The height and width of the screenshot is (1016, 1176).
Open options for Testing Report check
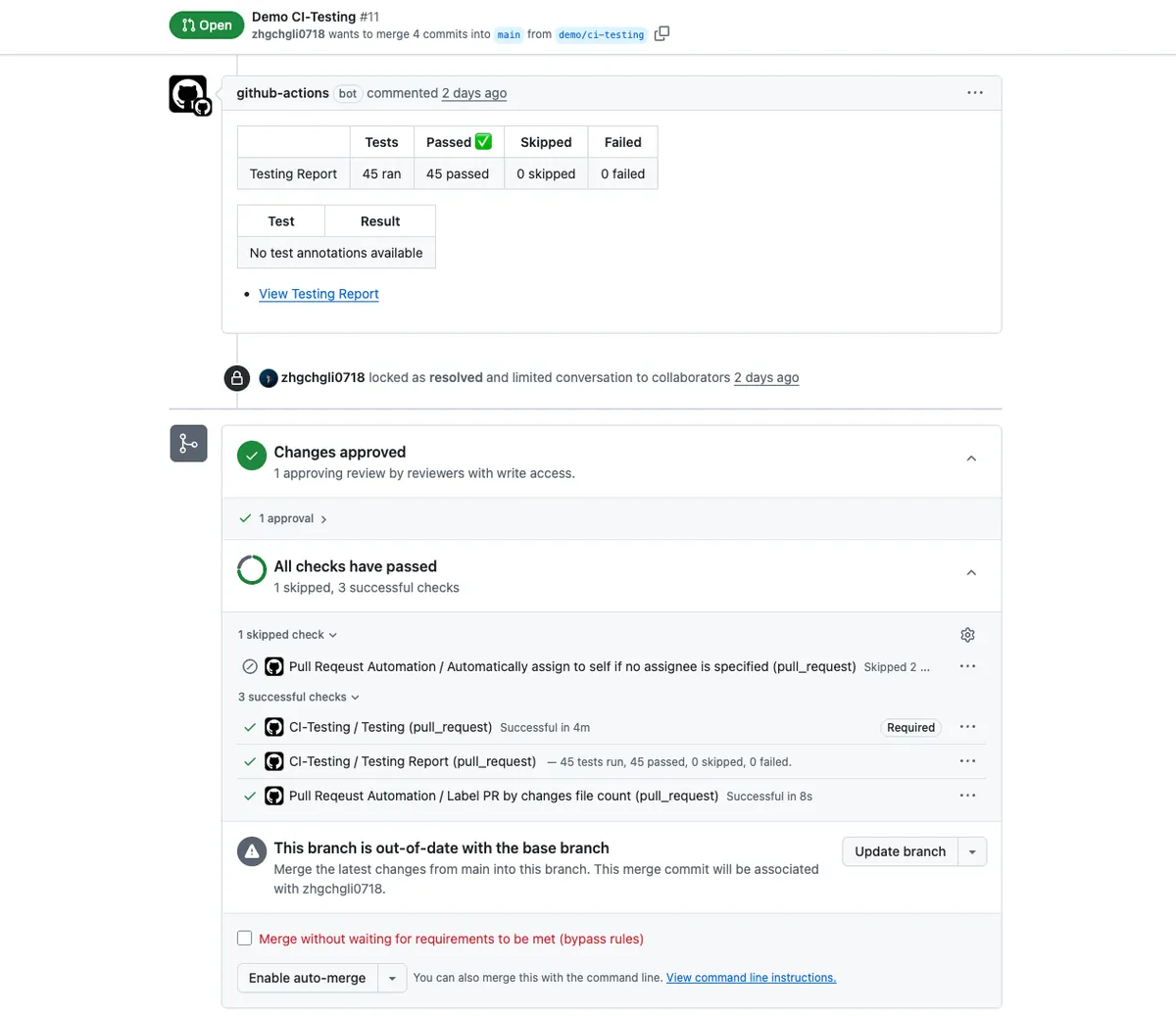point(967,761)
